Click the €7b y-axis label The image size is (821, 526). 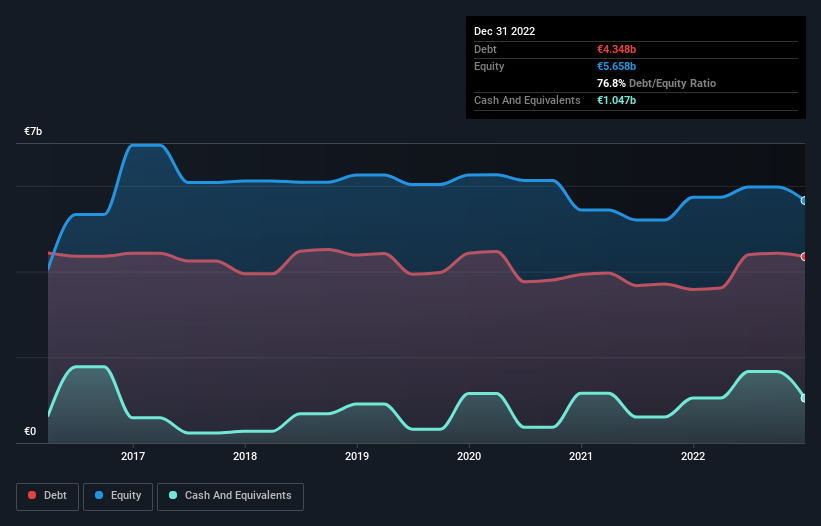click(33, 131)
